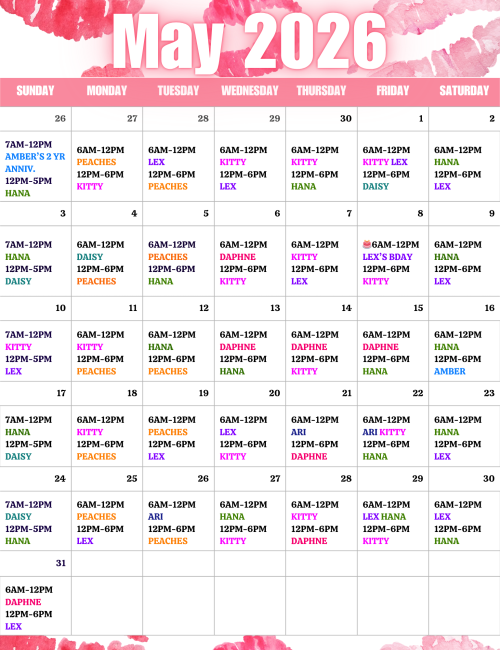Click KITTY name on Friday May 22
This screenshot has height=650, width=500.
(393, 432)
